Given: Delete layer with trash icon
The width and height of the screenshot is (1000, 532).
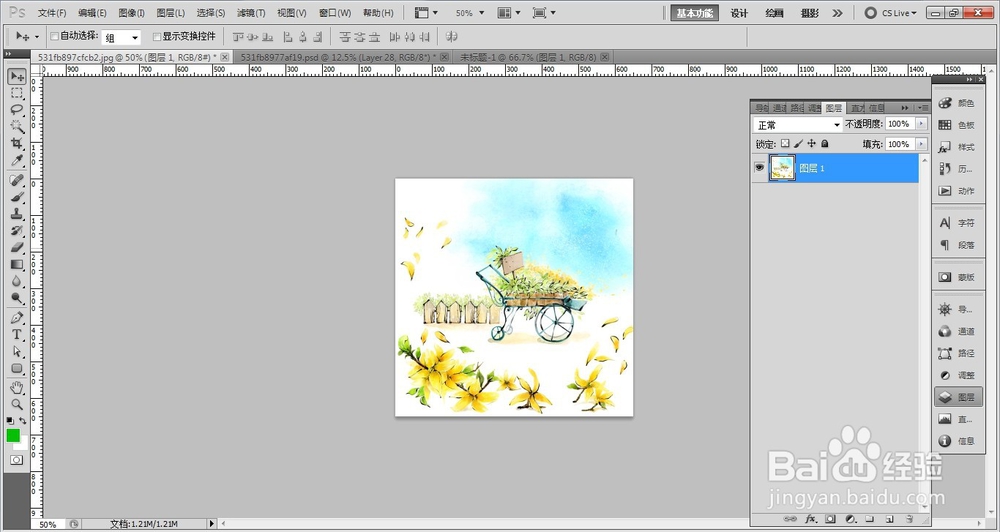Looking at the screenshot, I should 910,519.
